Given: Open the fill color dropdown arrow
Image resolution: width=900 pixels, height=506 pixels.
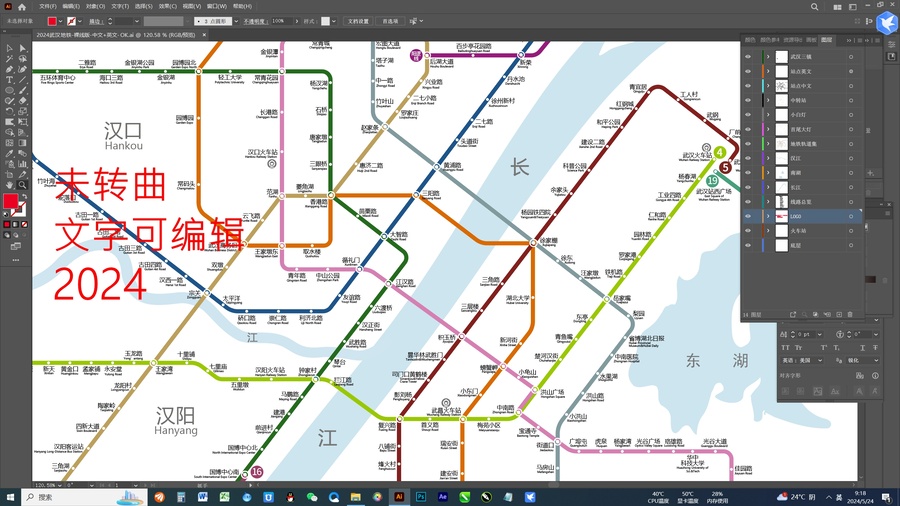Looking at the screenshot, I should [60, 21].
